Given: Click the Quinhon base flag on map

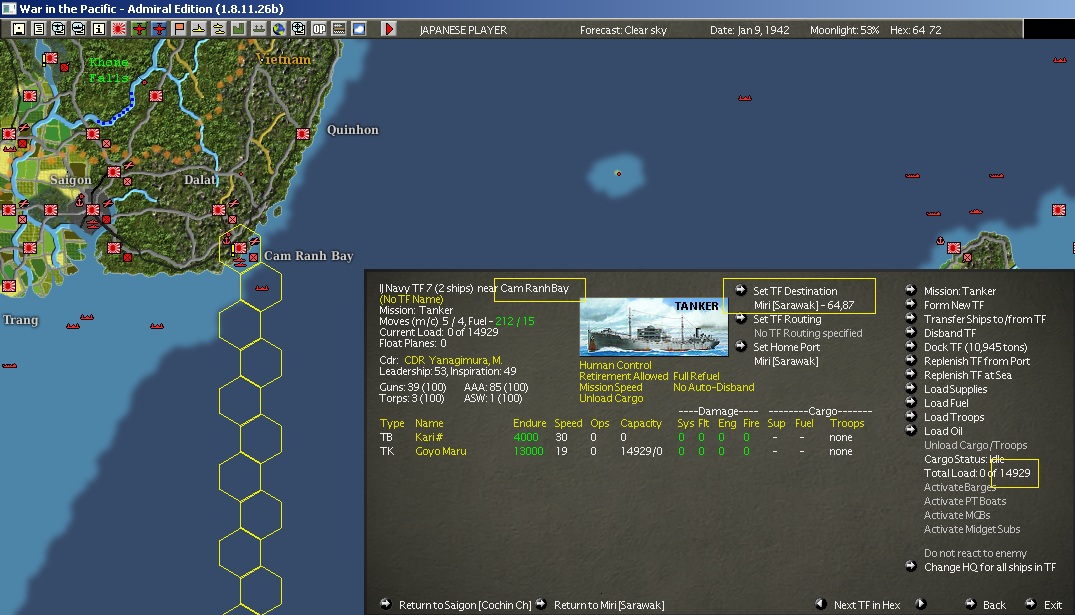Looking at the screenshot, I should [x=302, y=134].
